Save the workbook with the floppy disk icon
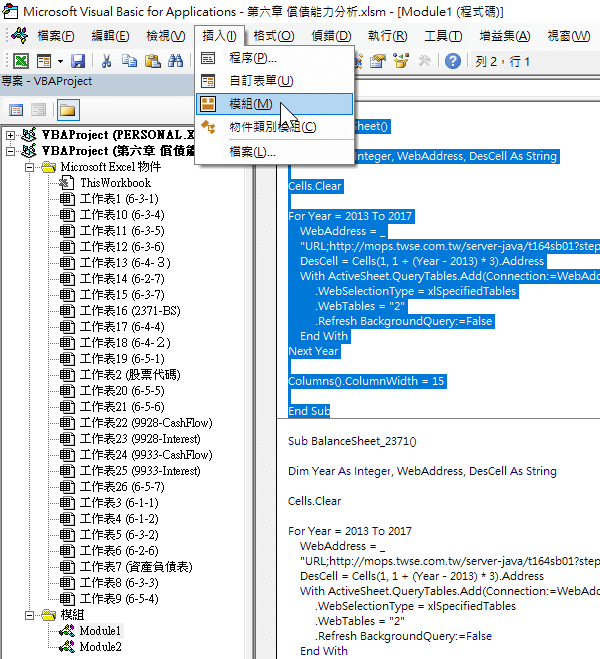600x659 pixels. coord(78,61)
